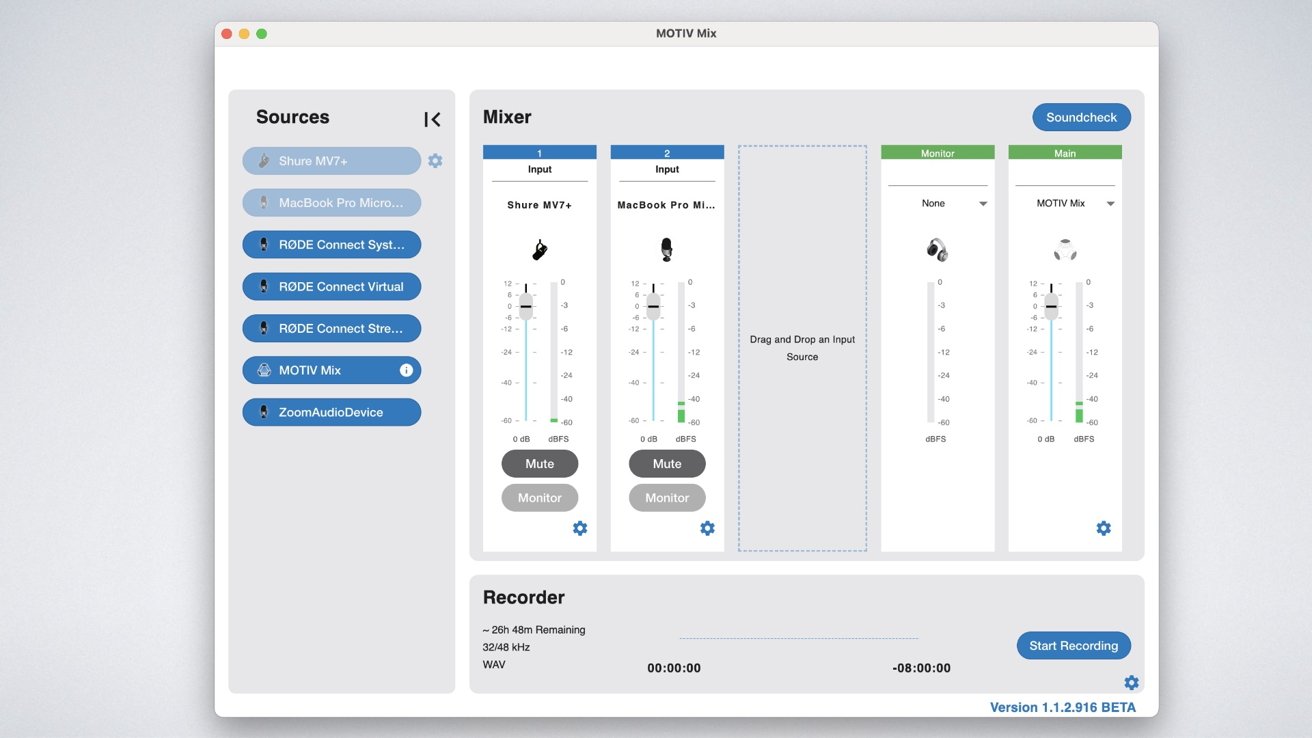
Task: Click the Main channel gain fader handle
Action: (1051, 306)
